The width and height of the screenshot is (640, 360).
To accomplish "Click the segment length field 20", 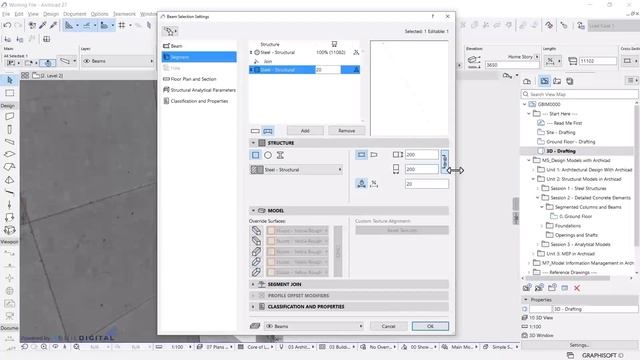I will 427,184.
